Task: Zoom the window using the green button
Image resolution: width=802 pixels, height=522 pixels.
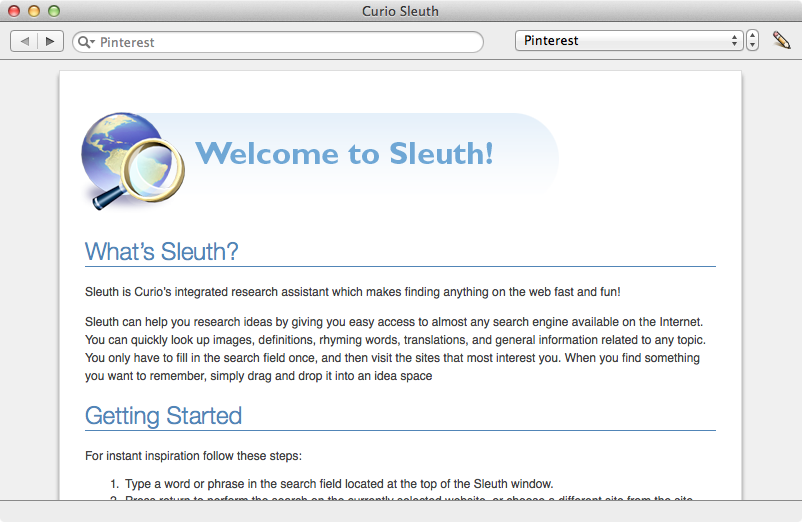Action: click(x=54, y=11)
